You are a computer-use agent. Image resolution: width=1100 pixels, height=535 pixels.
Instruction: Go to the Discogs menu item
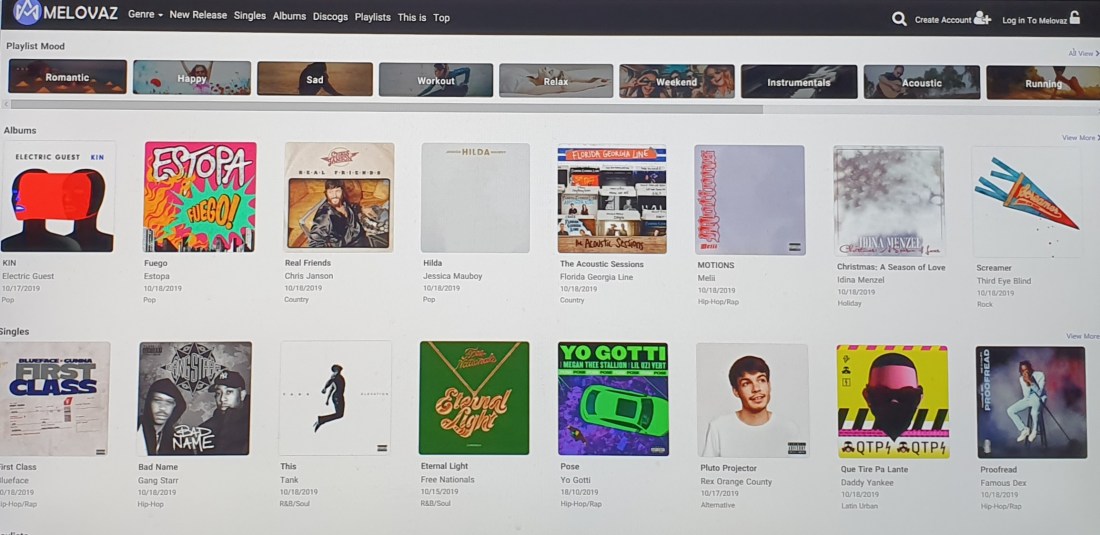(330, 16)
